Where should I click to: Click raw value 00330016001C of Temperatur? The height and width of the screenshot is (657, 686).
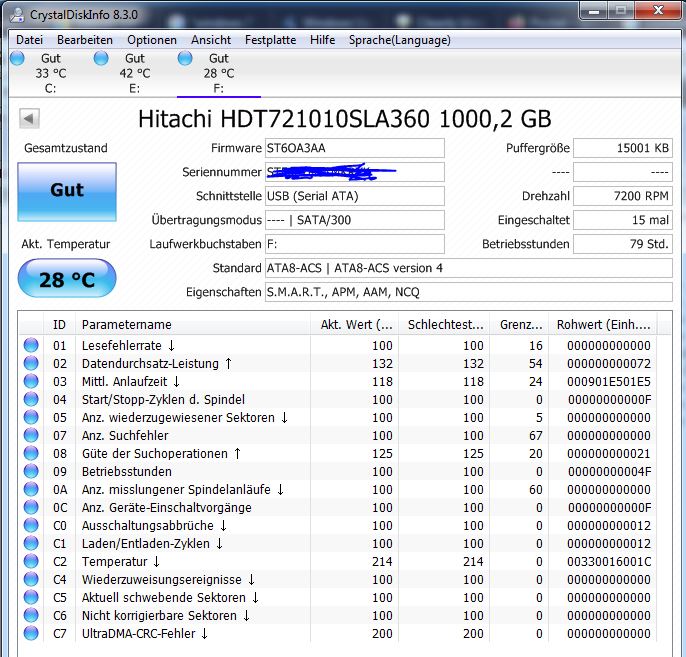tap(609, 561)
